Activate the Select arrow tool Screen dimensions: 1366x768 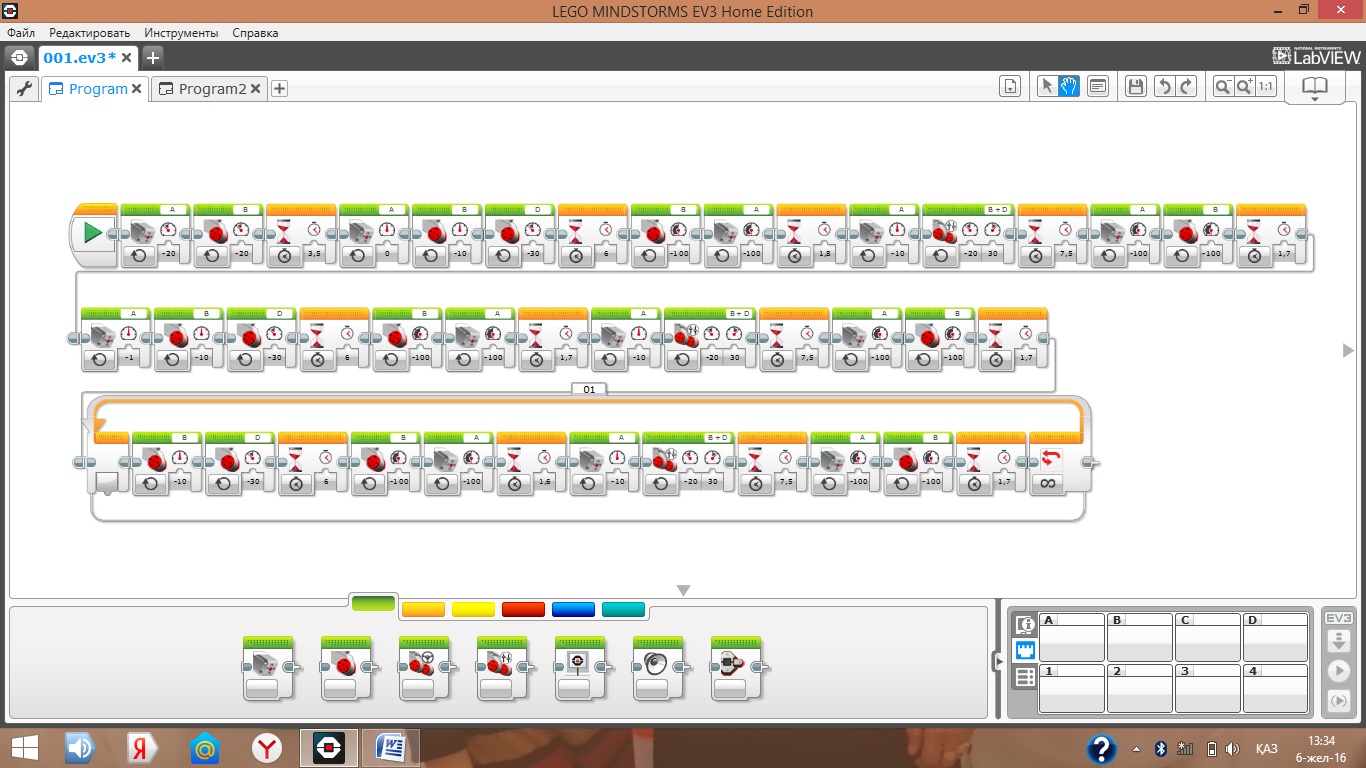tap(1047, 87)
